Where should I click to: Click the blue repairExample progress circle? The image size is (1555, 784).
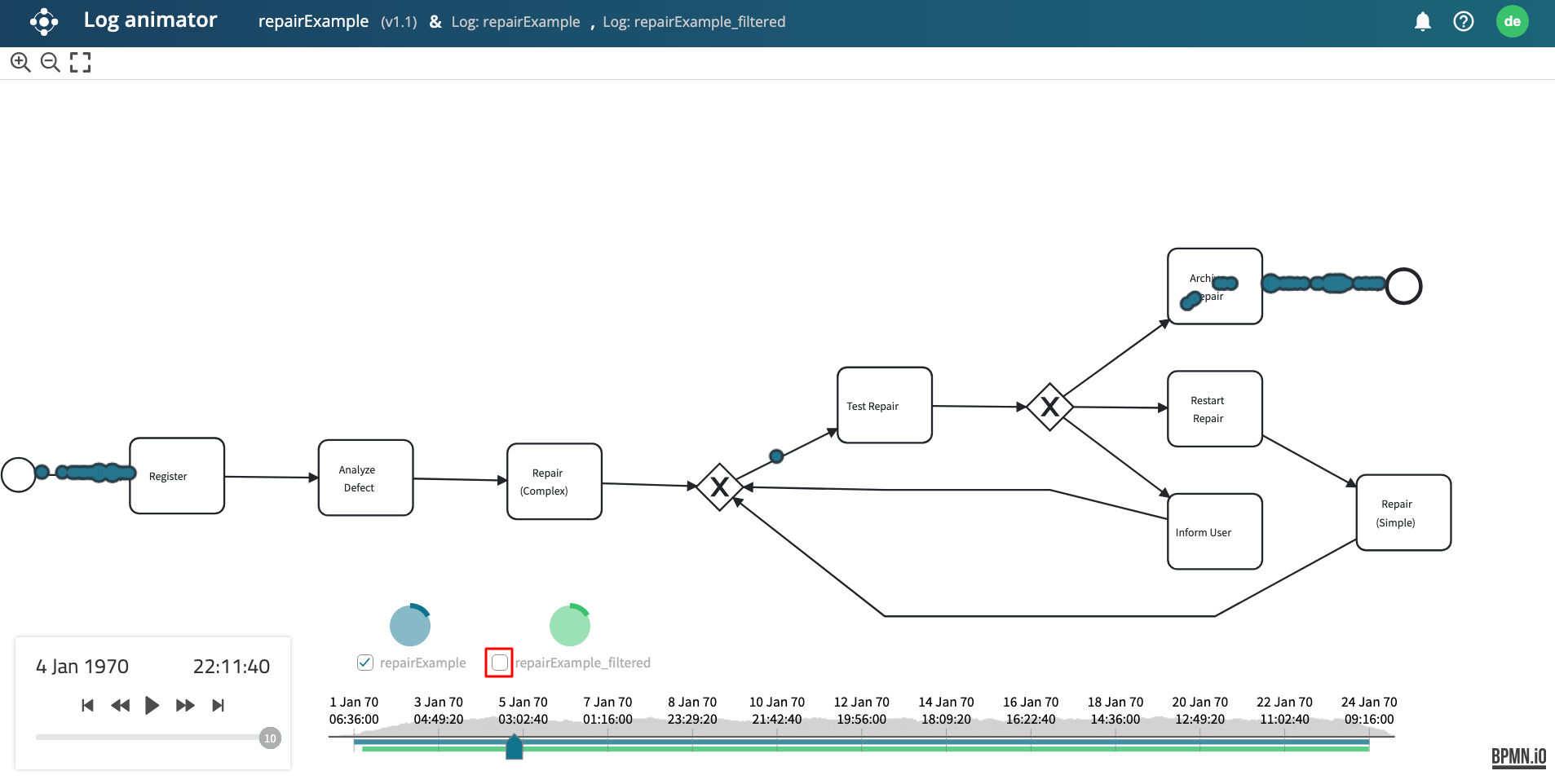(x=410, y=625)
